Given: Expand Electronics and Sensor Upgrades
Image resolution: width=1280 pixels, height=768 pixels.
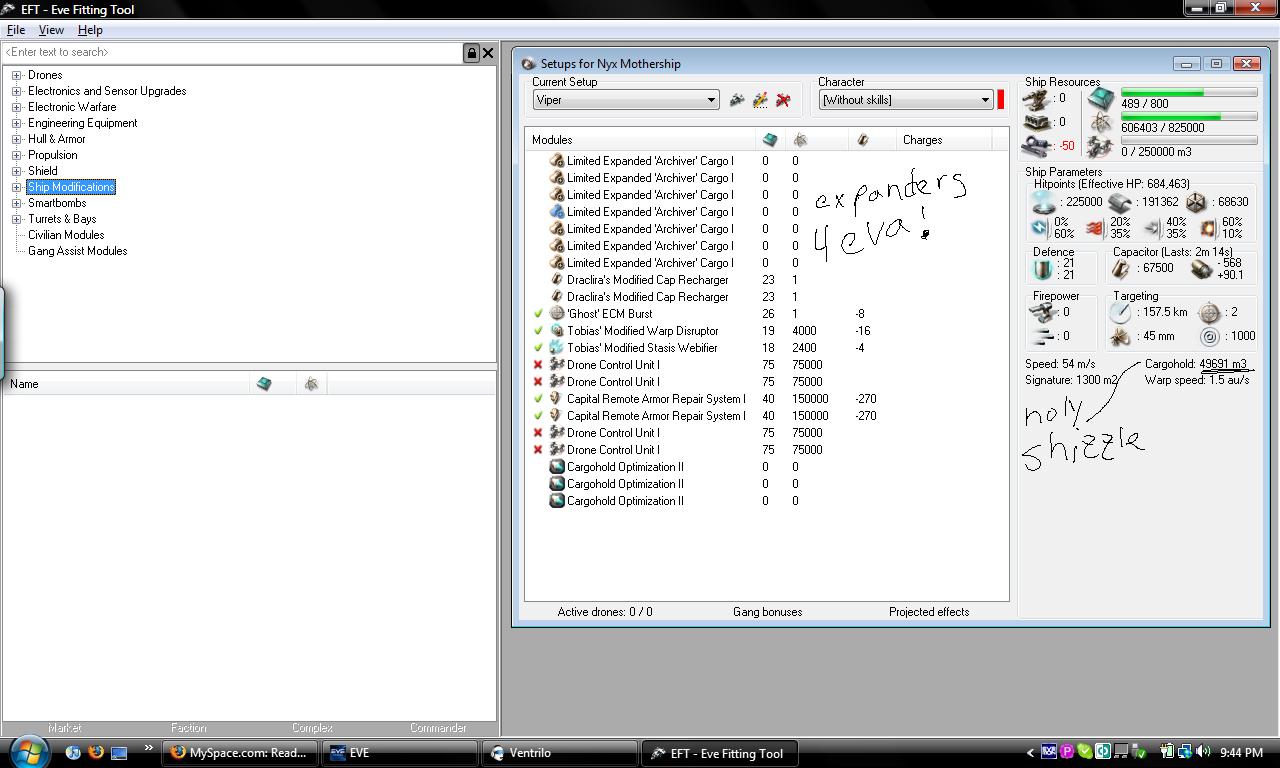Looking at the screenshot, I should tap(16, 91).
